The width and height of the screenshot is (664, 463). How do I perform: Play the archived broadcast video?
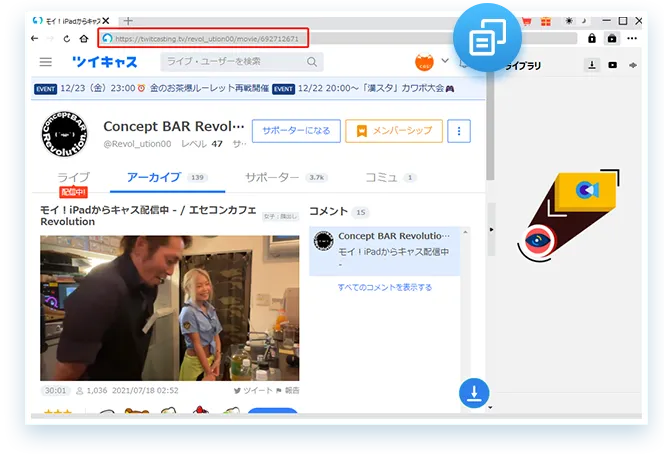pos(169,308)
